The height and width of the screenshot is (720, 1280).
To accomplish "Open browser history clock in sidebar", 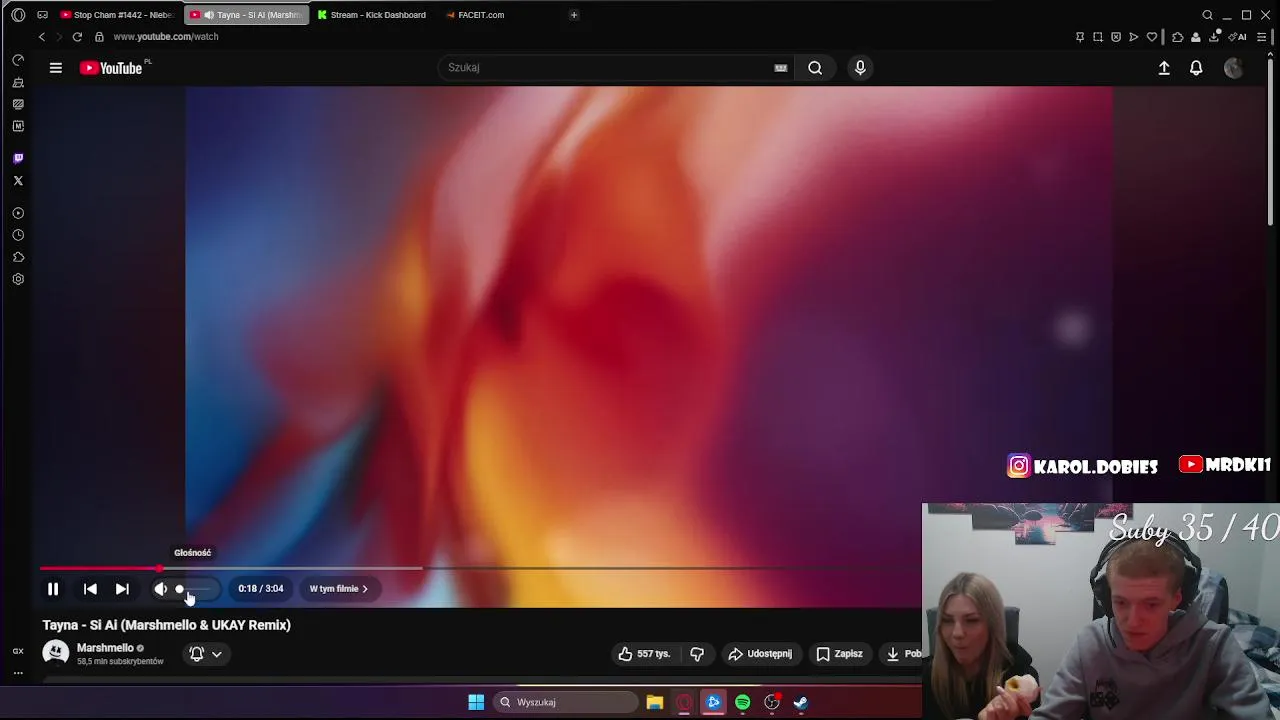I will tap(18, 235).
